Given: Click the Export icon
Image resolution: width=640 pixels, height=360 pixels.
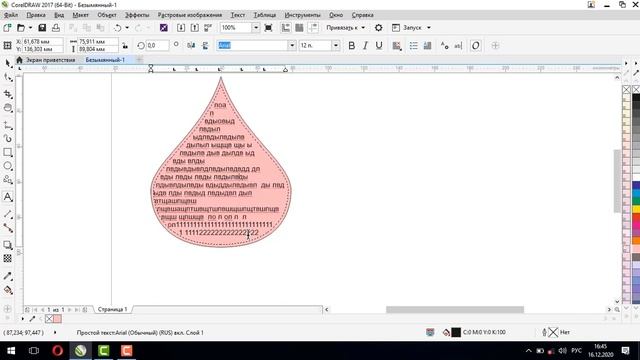Looking at the screenshot, I should tap(195, 28).
